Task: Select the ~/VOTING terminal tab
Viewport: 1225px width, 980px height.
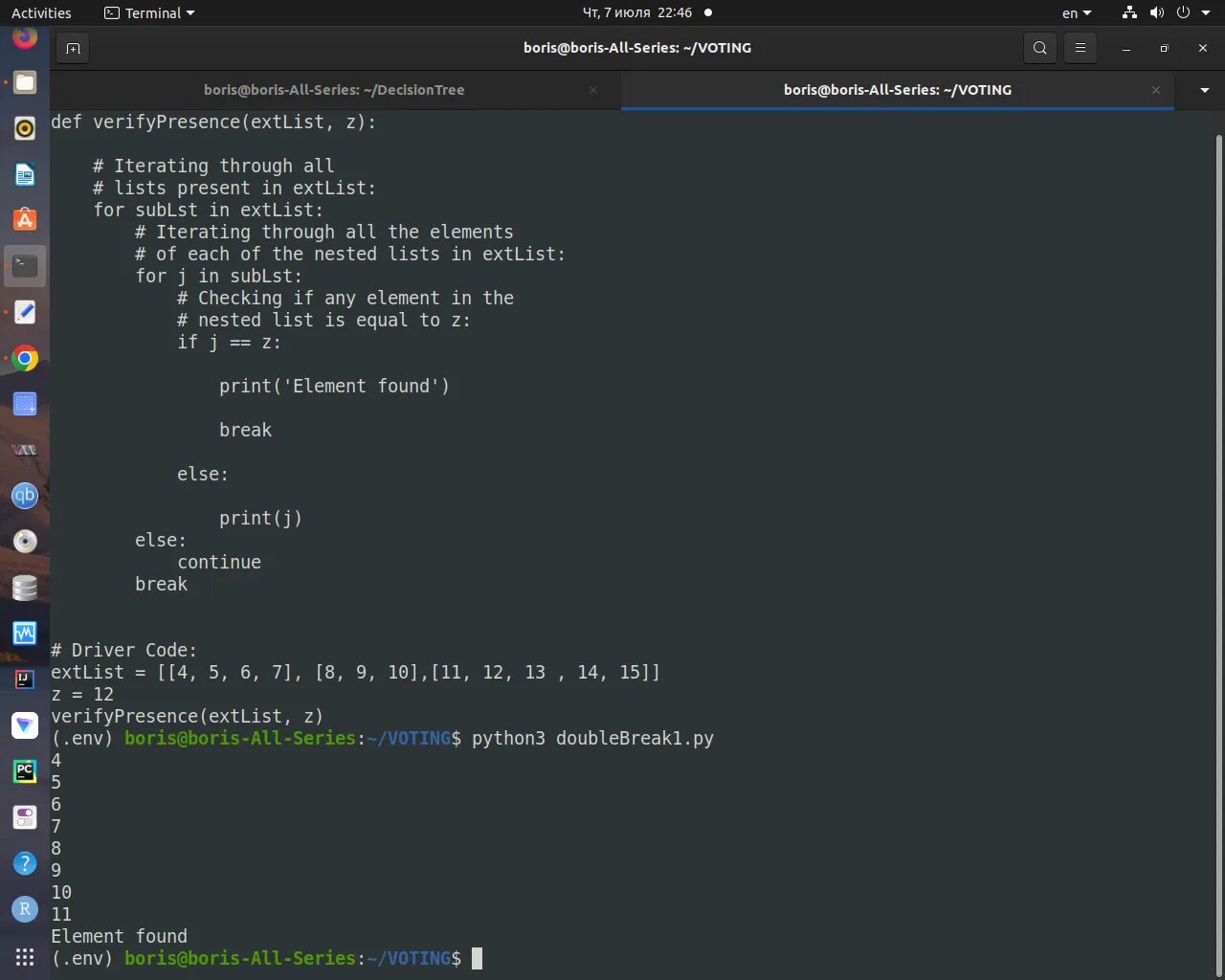Action: 898,90
